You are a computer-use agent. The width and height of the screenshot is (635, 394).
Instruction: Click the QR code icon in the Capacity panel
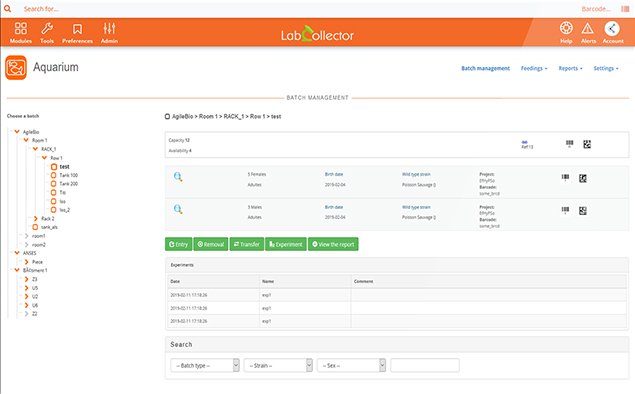587,144
